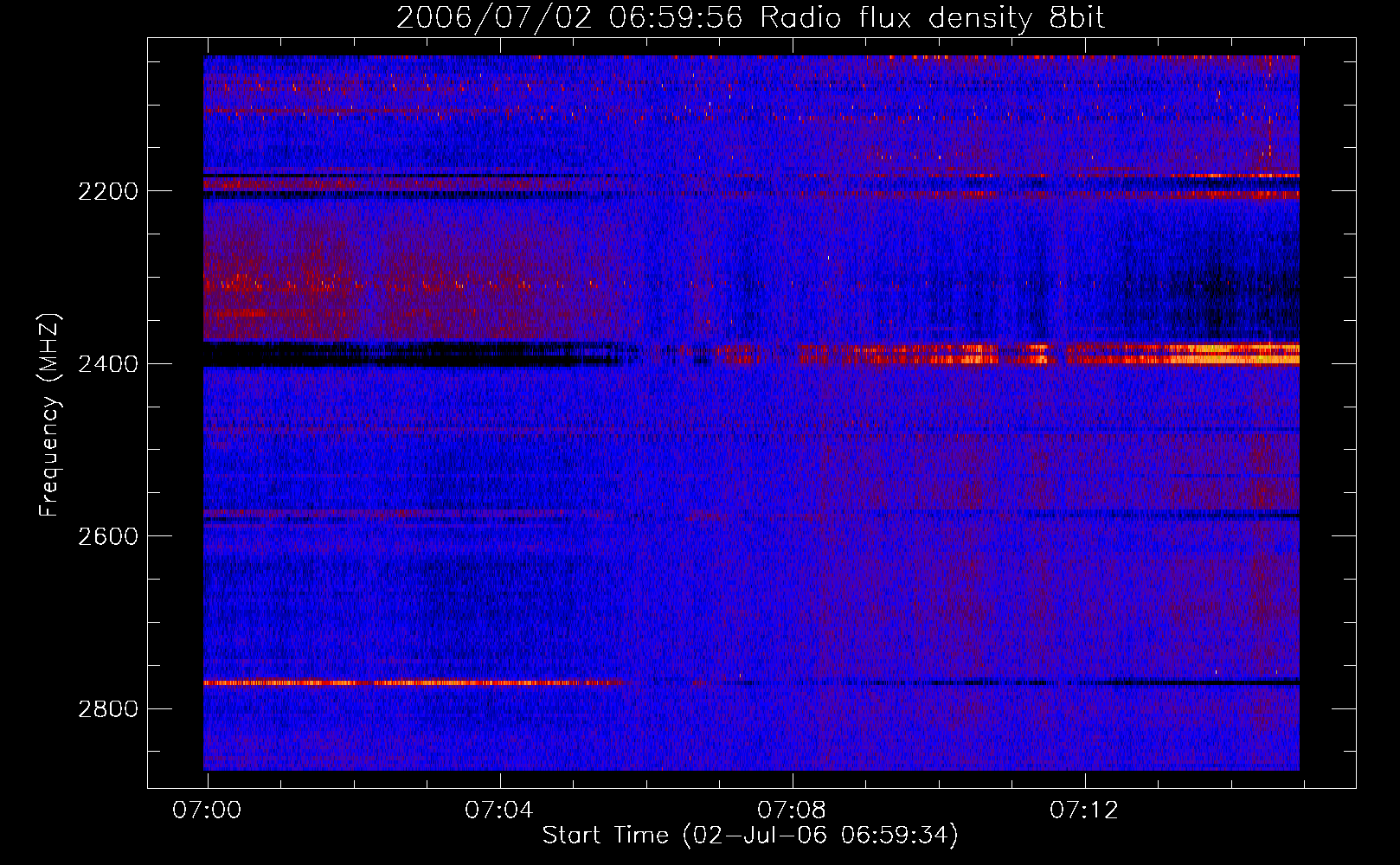Click the 07:04 time tick label
1400x865 pixels.
499,811
